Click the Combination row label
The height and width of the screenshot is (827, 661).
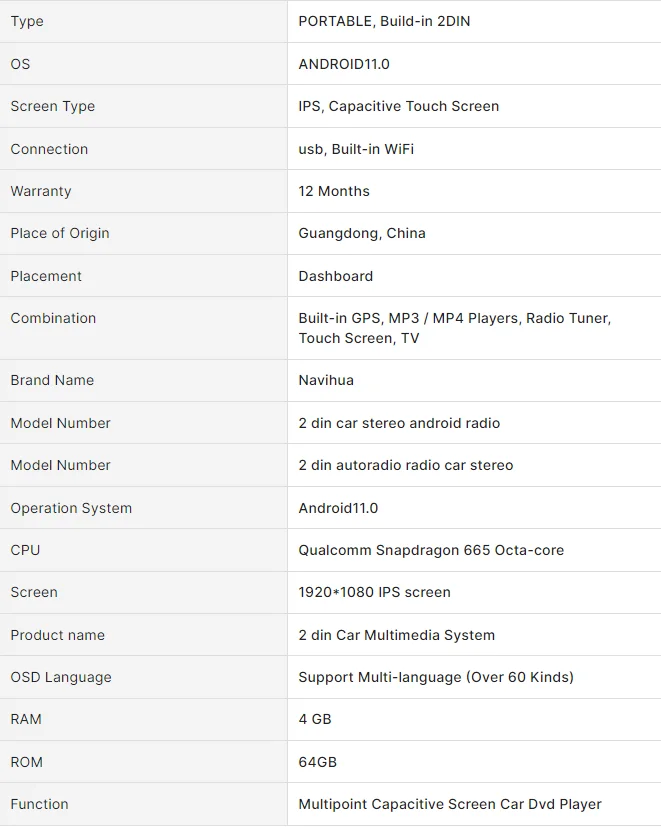pos(53,318)
